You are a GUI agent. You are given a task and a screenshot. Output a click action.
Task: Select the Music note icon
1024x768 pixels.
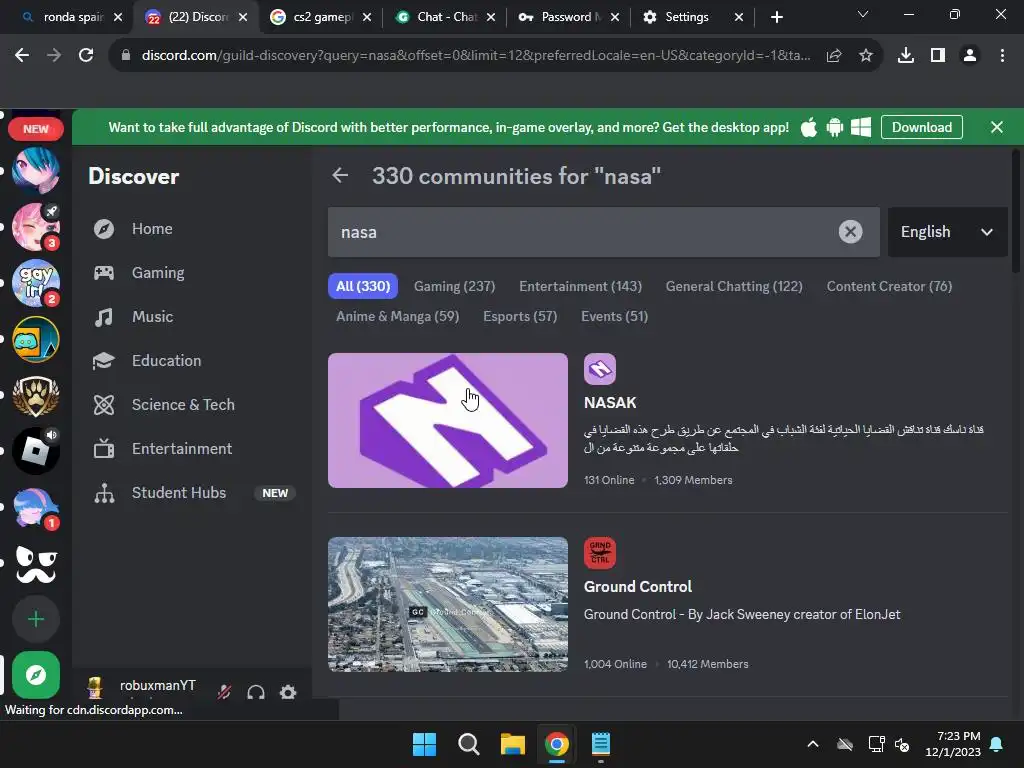point(104,317)
